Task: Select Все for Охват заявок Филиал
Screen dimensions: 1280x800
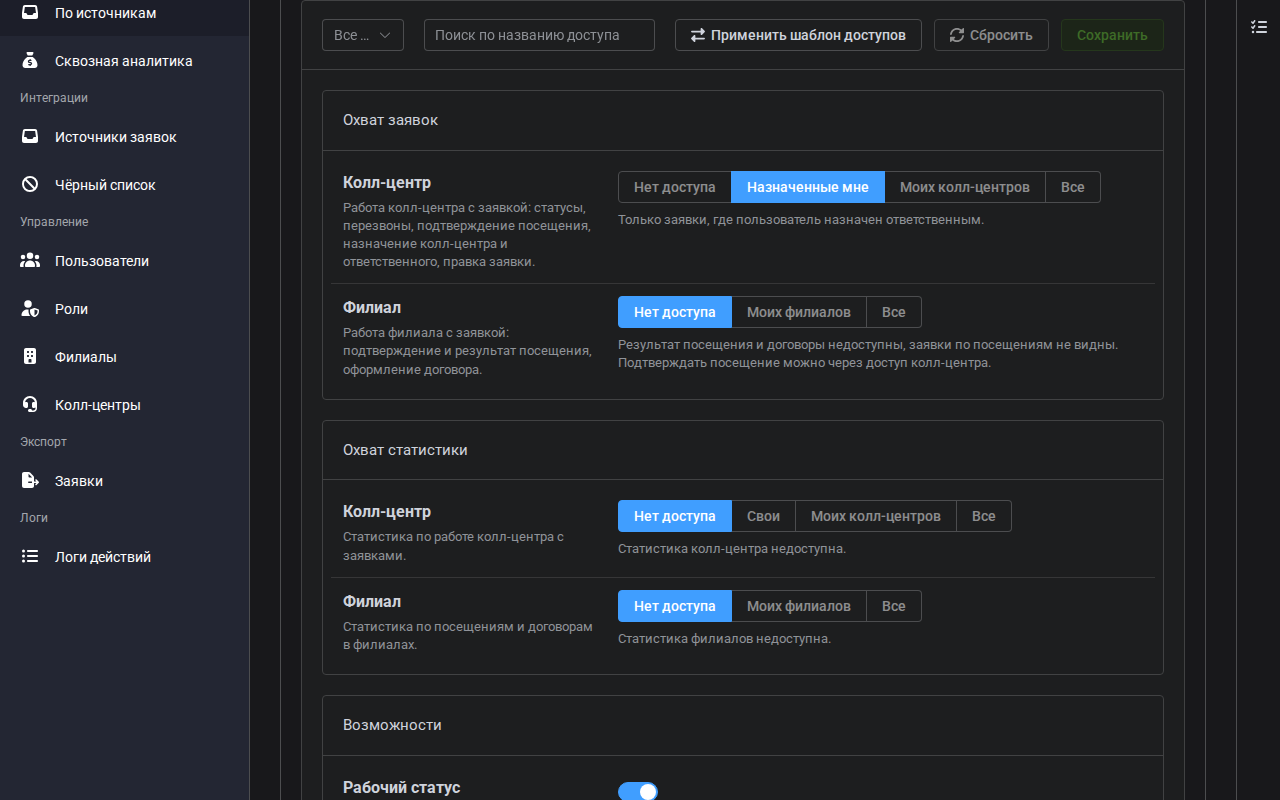Action: [x=894, y=312]
